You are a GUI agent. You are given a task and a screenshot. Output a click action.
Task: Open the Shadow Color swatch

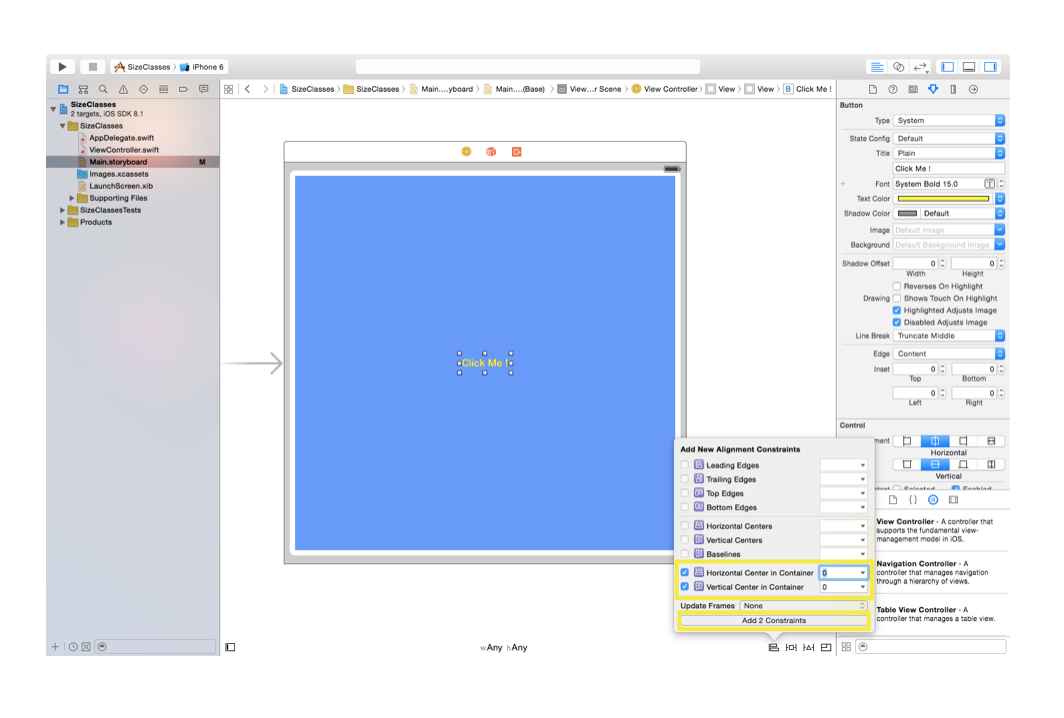[x=907, y=214]
